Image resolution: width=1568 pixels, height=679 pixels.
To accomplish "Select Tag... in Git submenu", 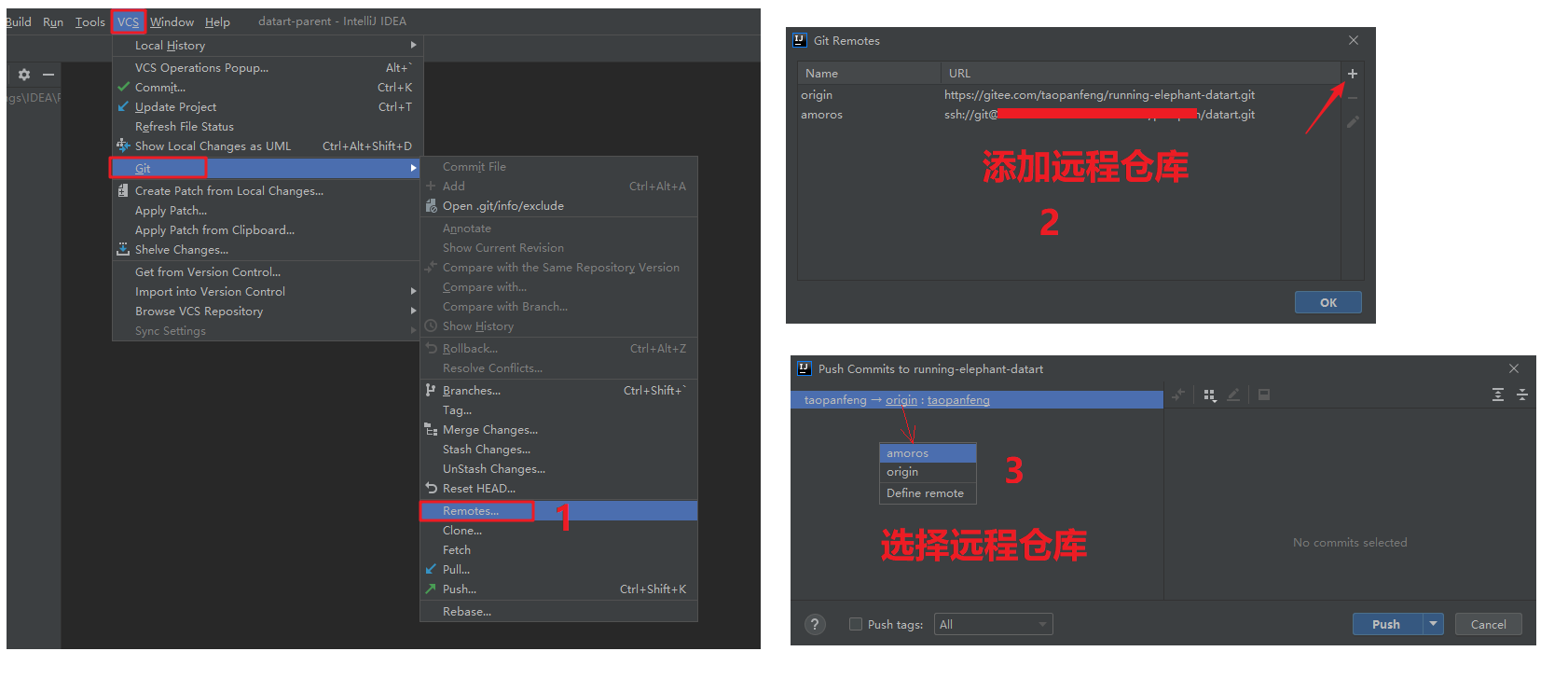I will point(558,409).
